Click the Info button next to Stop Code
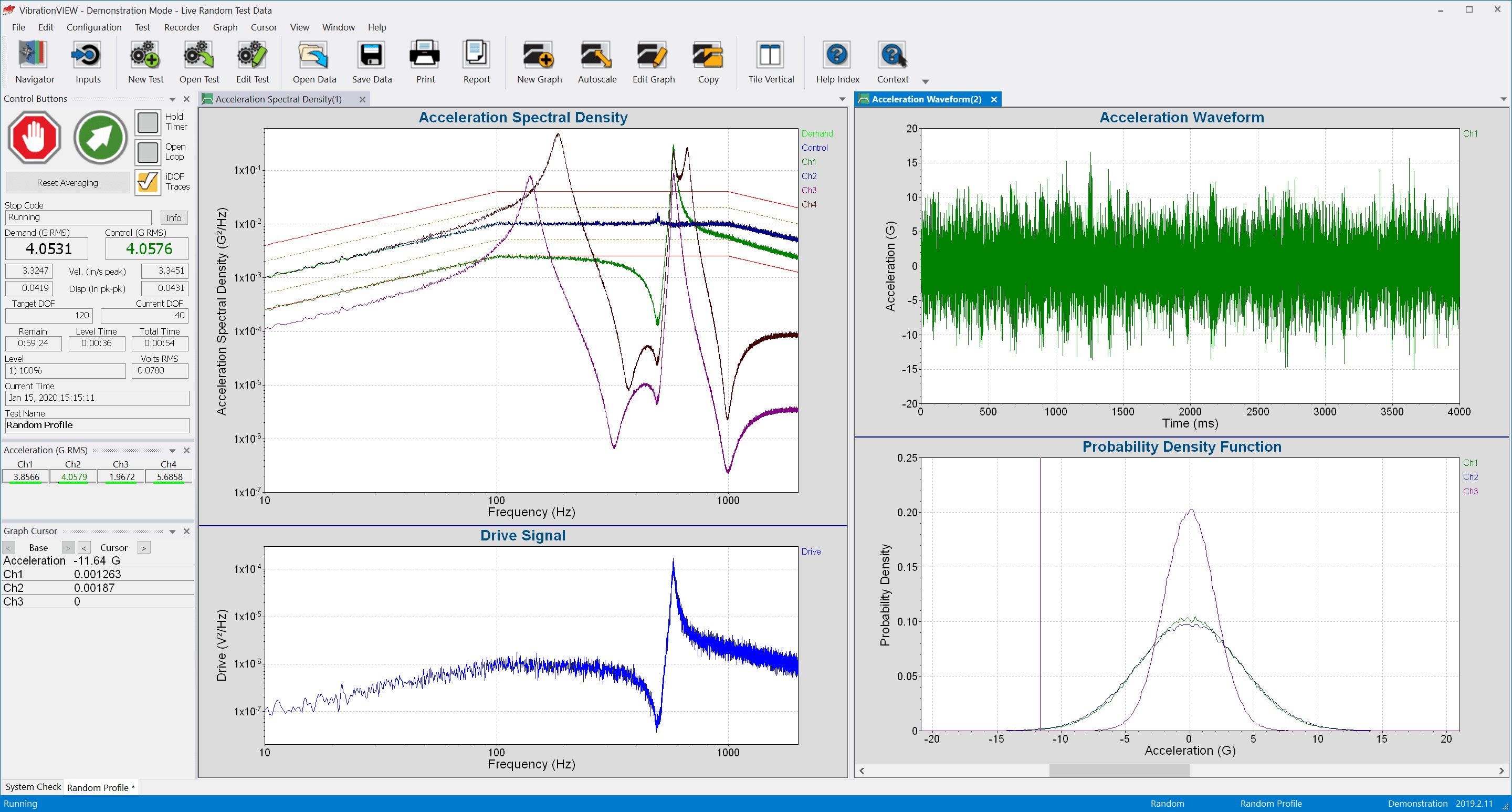This screenshot has width=1512, height=812. (x=175, y=218)
